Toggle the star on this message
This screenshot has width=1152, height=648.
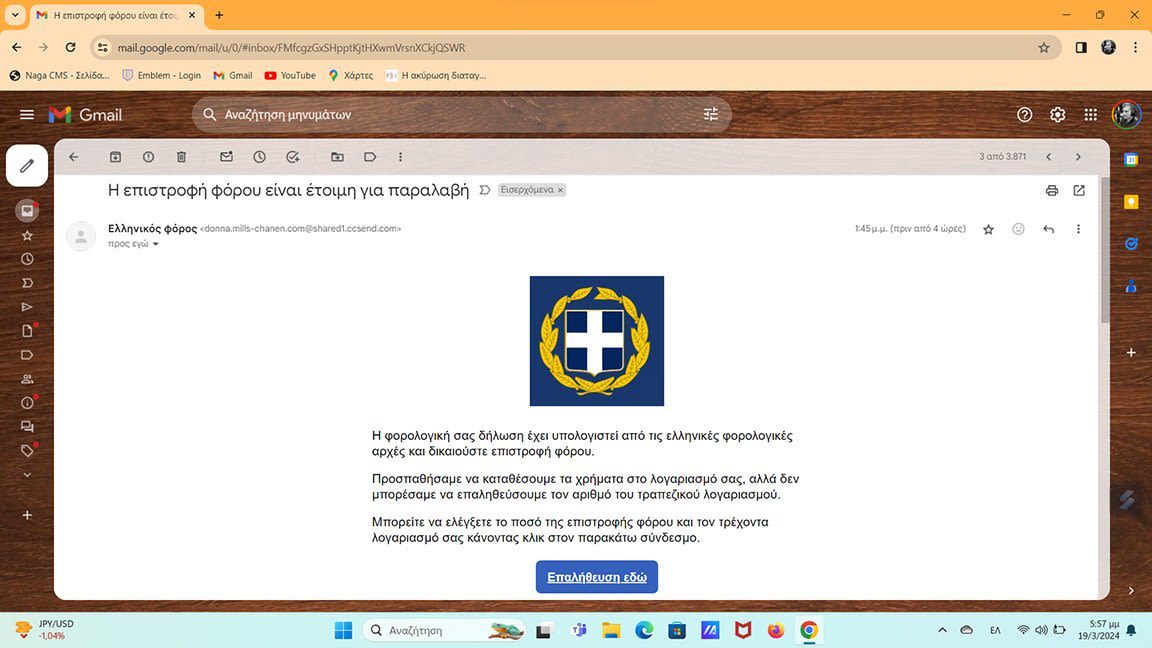(988, 229)
